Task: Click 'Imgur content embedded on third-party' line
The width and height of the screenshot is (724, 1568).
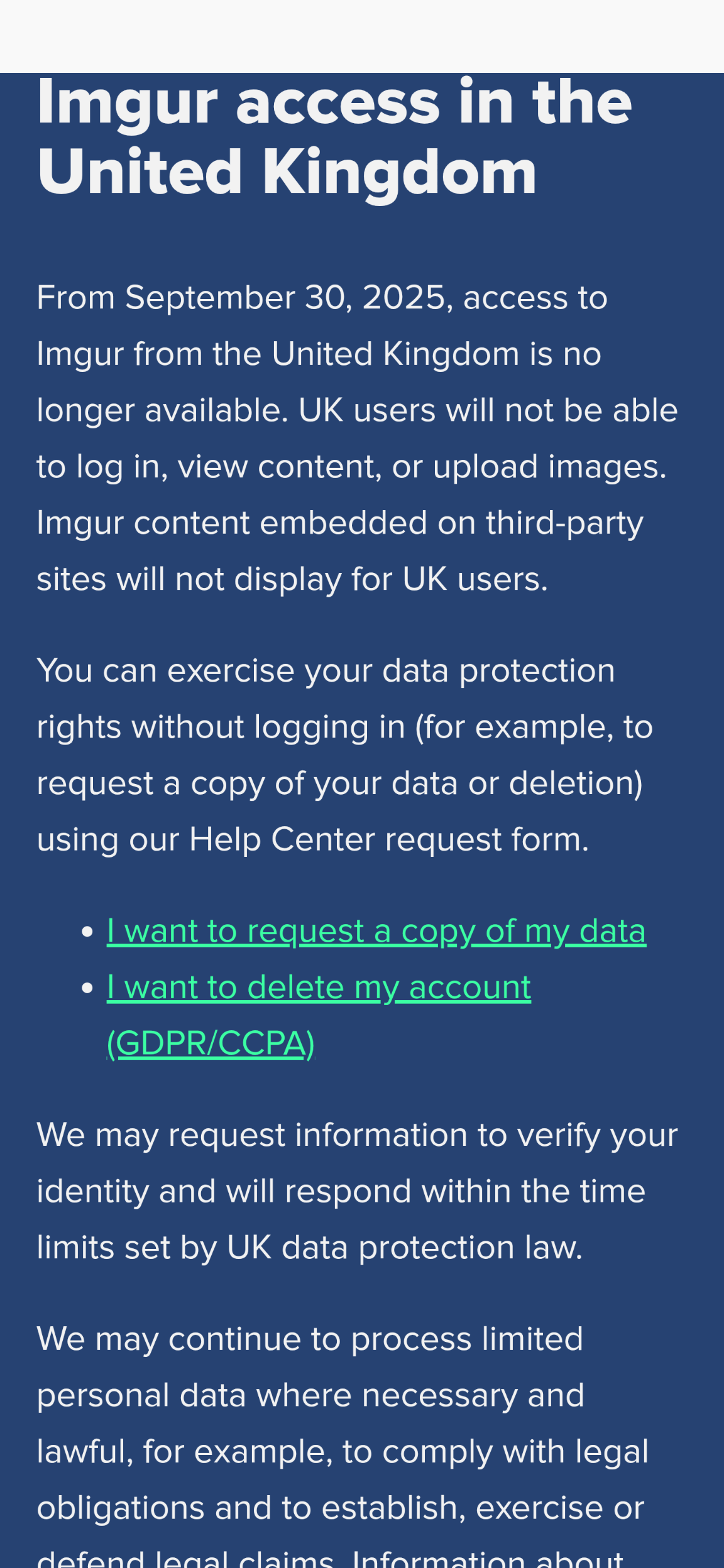Action: (340, 523)
